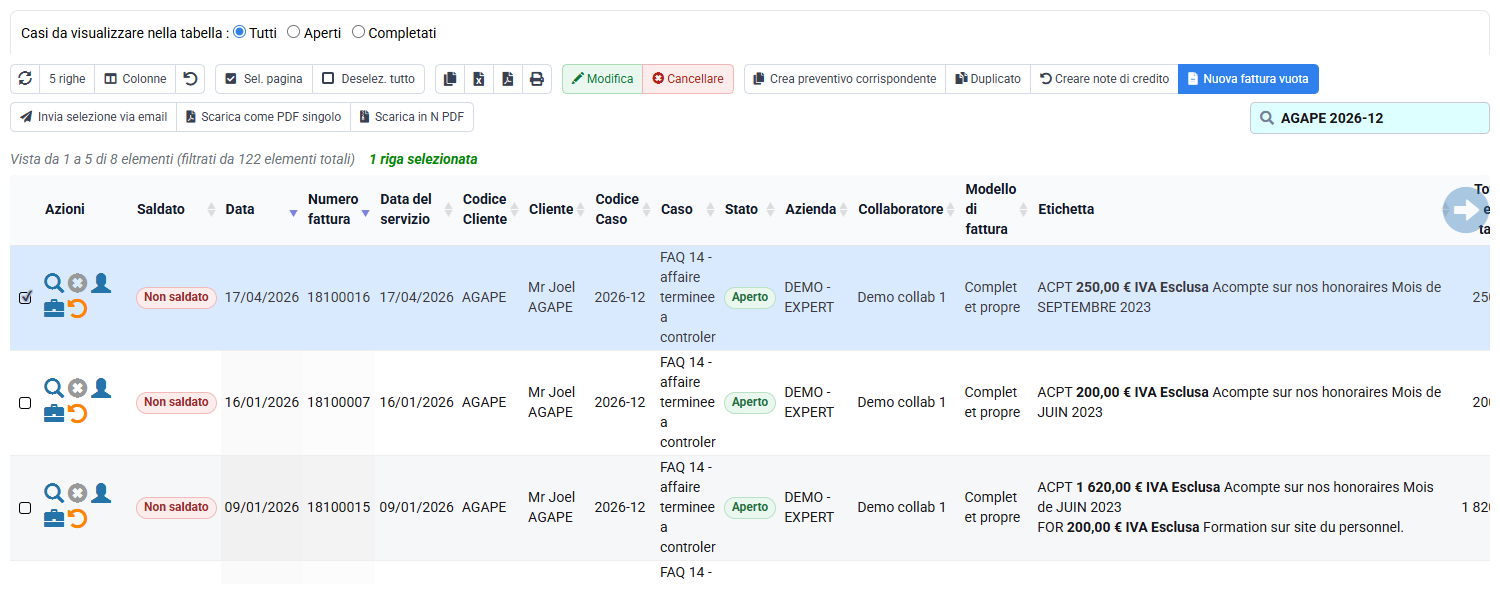Viewport: 1500px width, 604px height.
Task: Click the Duplicato button
Action: click(988, 79)
